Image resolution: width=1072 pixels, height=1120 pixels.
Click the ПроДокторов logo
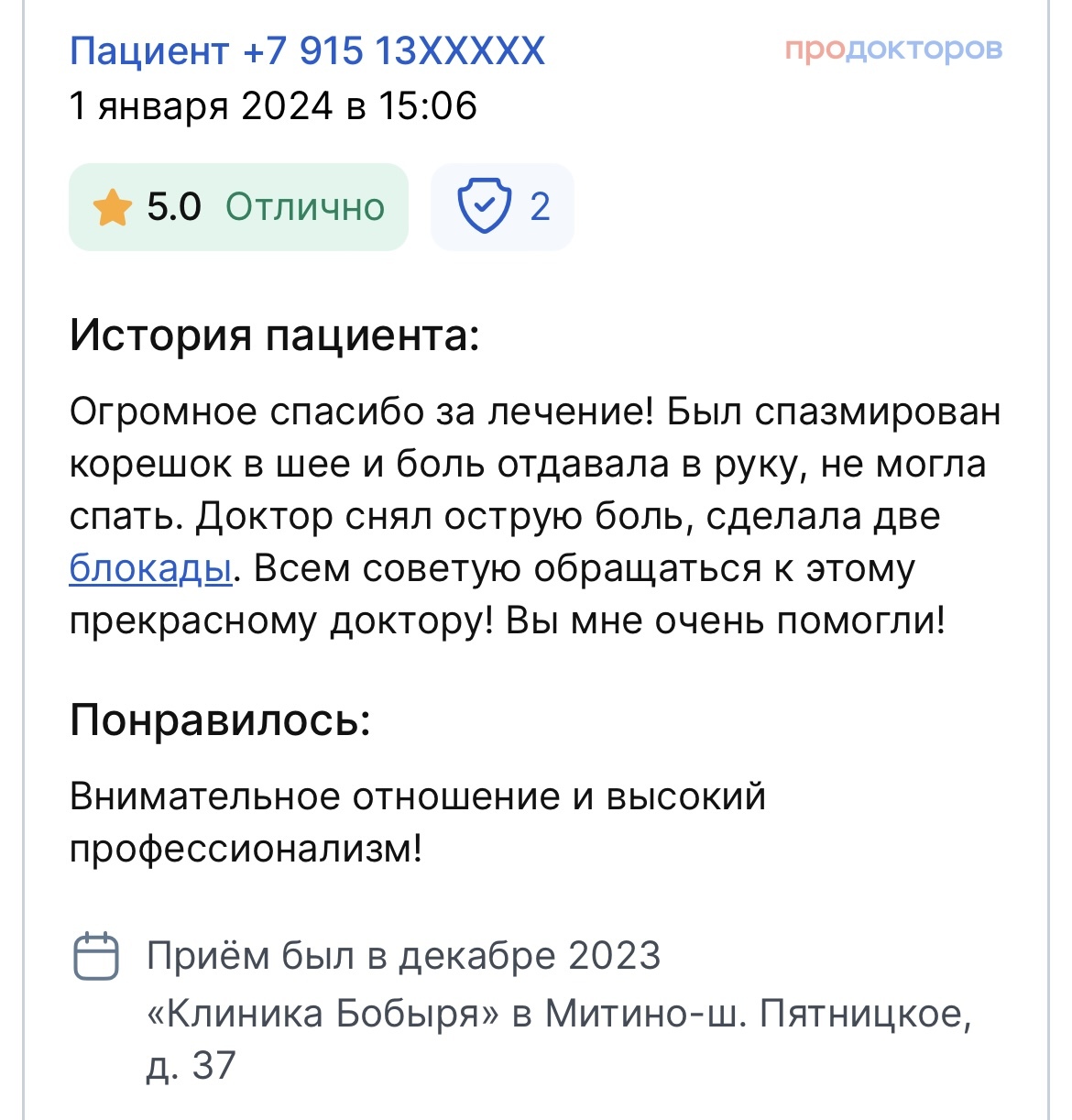coord(893,49)
